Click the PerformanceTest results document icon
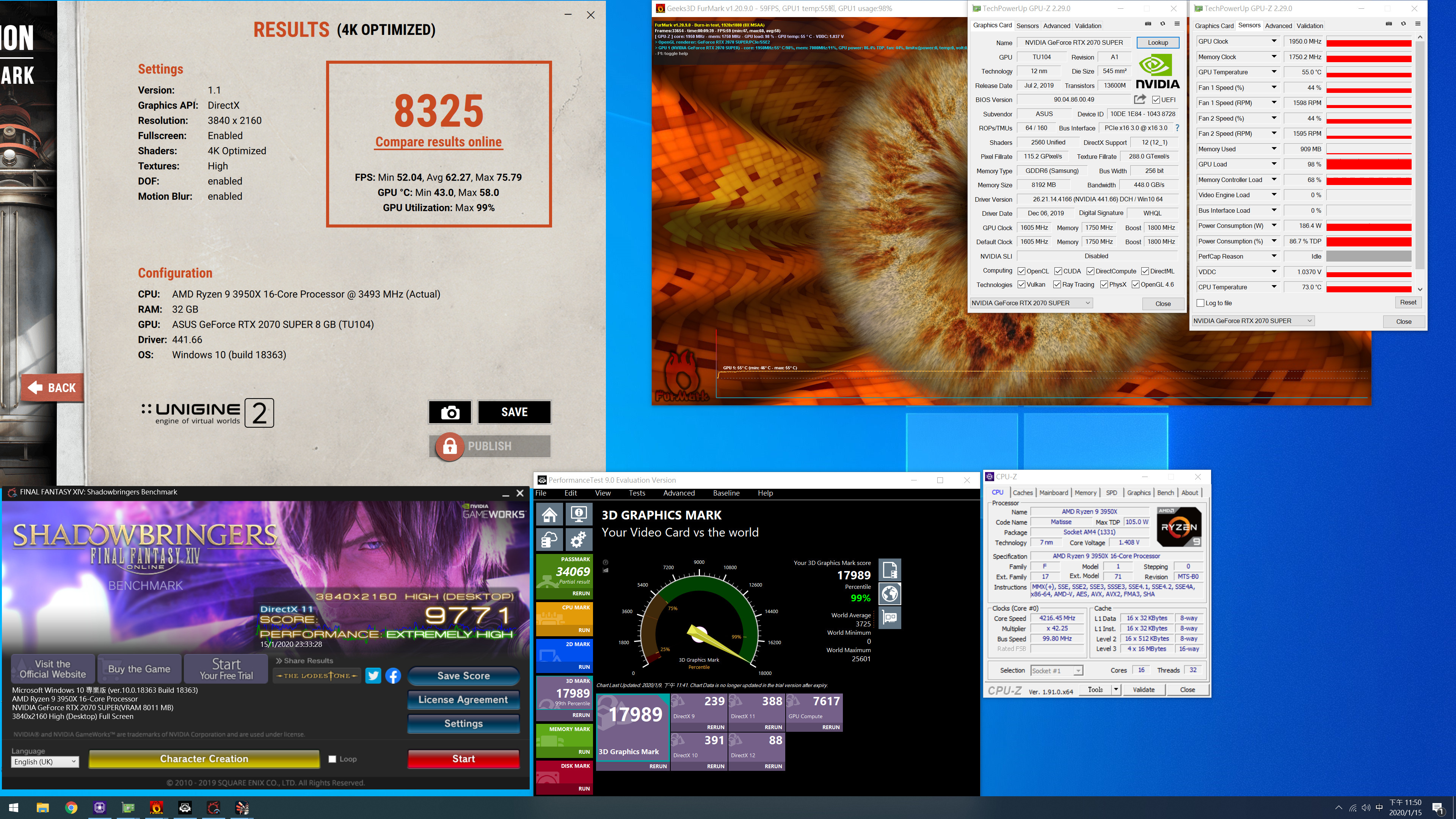This screenshot has width=1456, height=819. pos(890,570)
